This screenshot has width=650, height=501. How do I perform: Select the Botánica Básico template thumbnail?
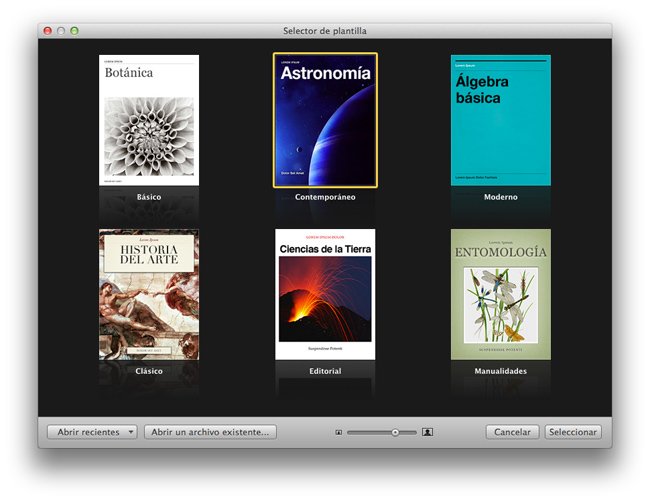click(x=149, y=120)
